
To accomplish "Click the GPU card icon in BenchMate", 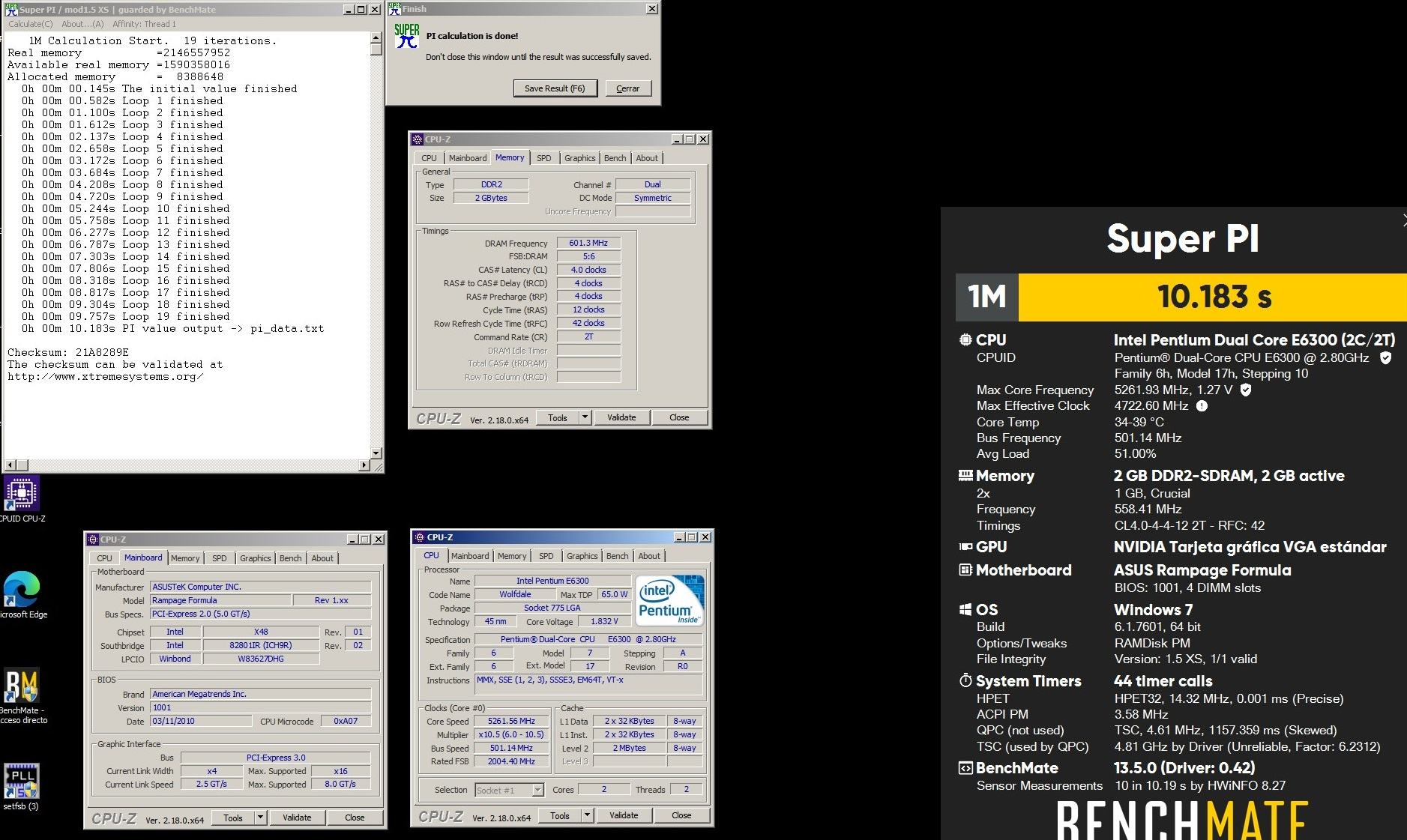I will (965, 547).
